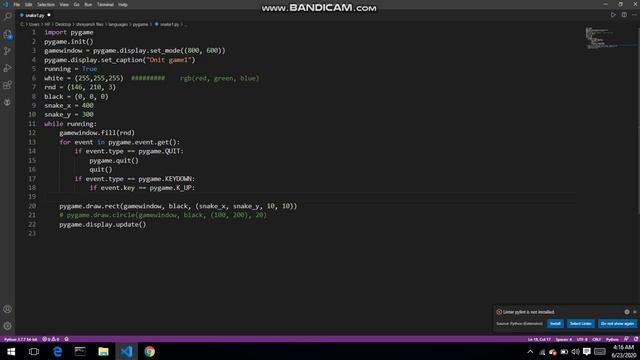Image resolution: width=640 pixels, height=360 pixels.
Task: Select Python language mode in status bar
Action: click(x=612, y=339)
